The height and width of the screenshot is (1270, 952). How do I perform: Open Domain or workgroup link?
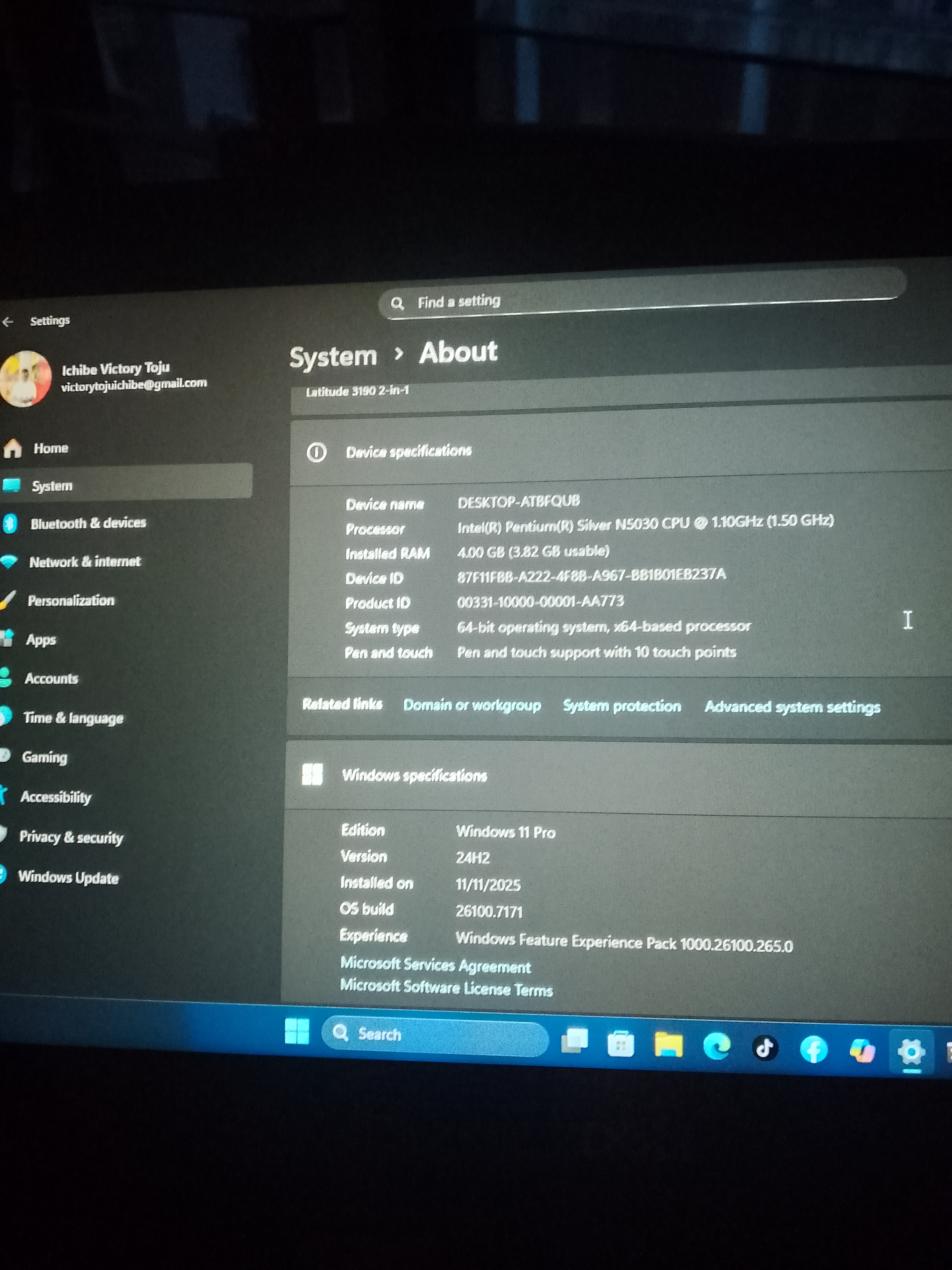click(x=472, y=705)
